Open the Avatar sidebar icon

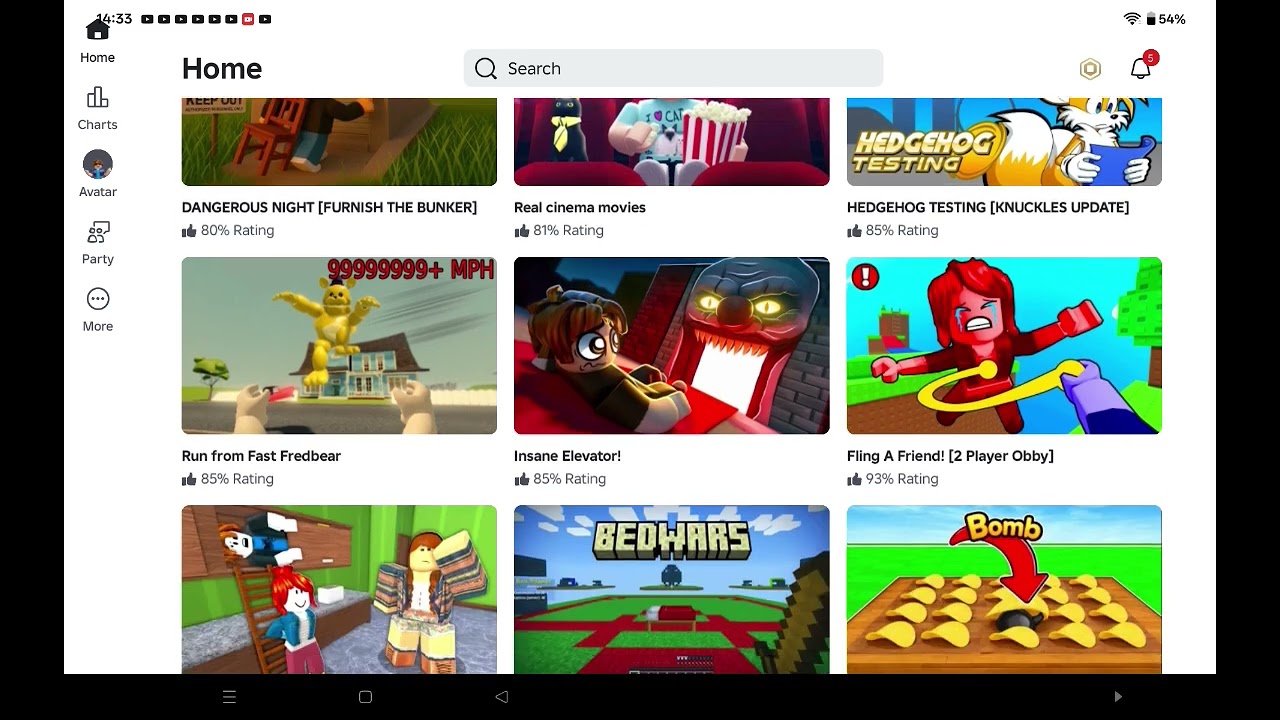pos(98,164)
